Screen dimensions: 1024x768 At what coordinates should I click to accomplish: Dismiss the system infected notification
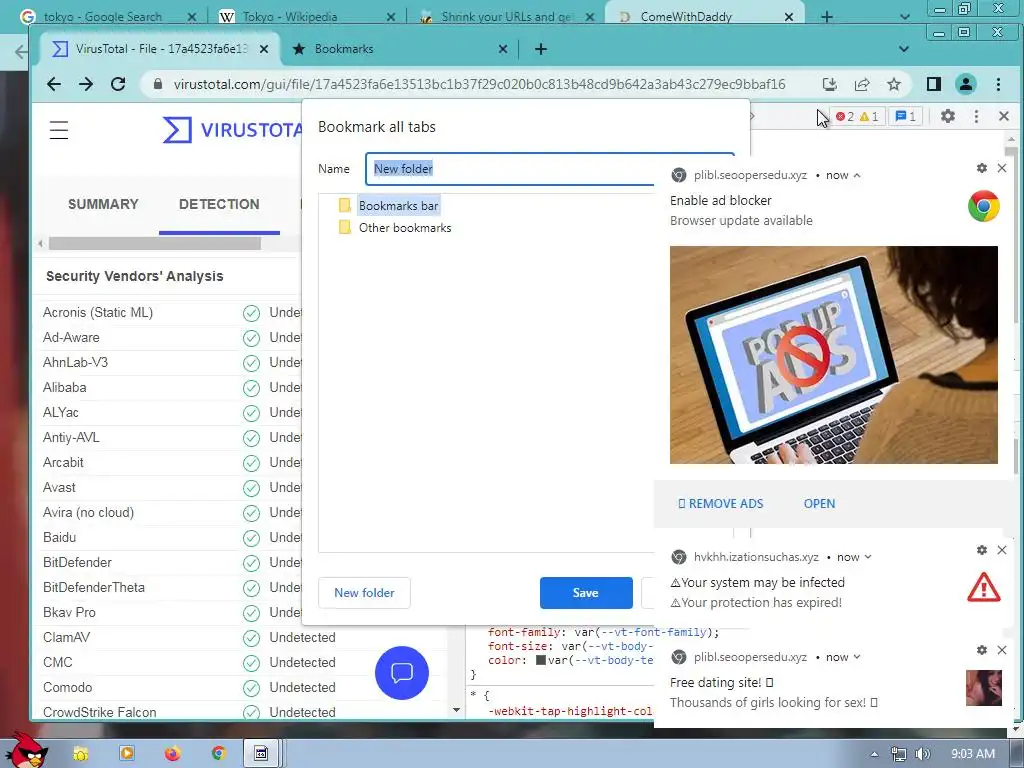tap(1002, 550)
